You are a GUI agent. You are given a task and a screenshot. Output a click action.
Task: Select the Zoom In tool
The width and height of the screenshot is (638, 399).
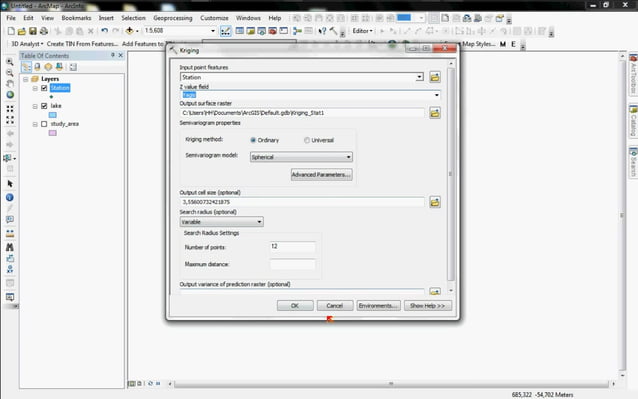coord(10,62)
